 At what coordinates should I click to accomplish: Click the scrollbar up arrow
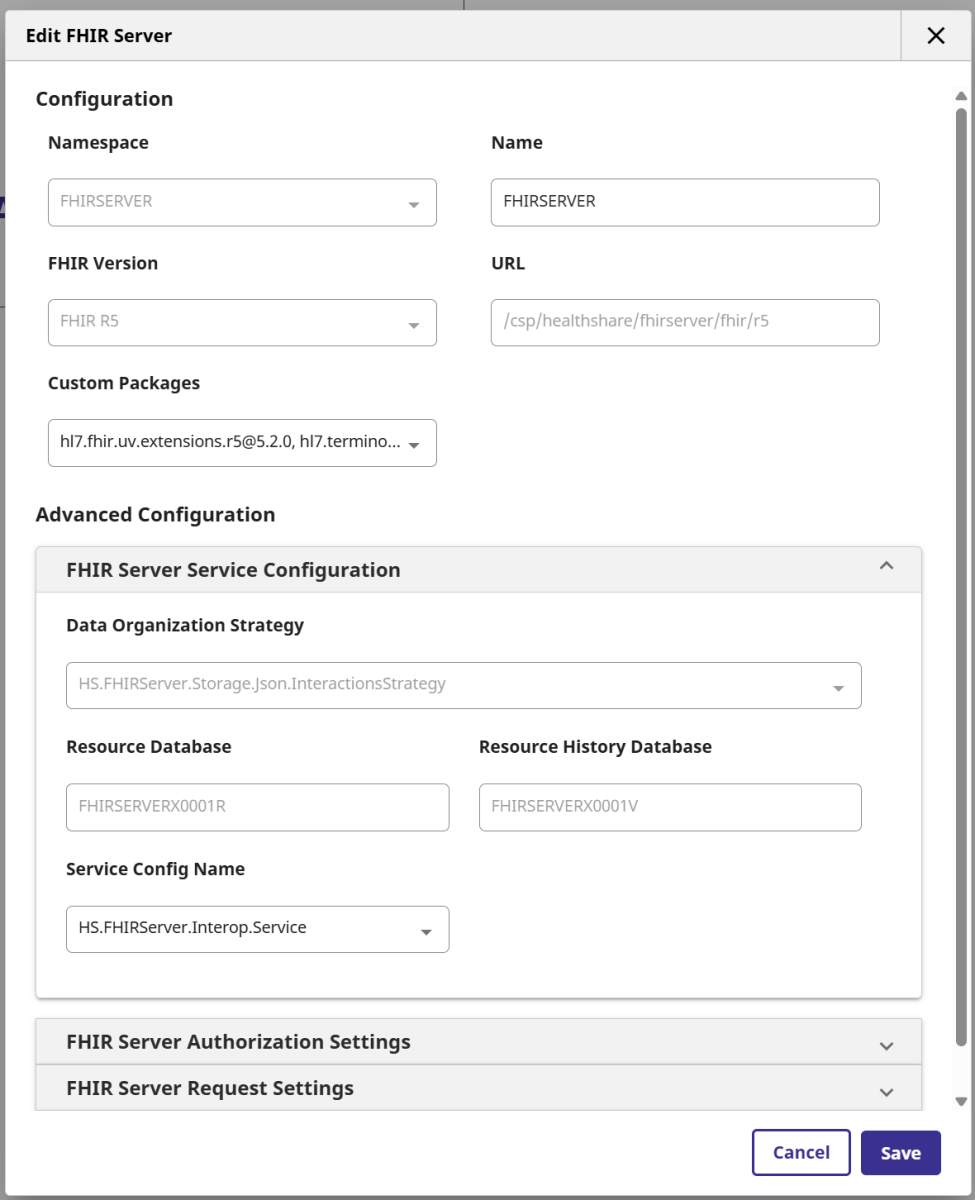click(961, 97)
